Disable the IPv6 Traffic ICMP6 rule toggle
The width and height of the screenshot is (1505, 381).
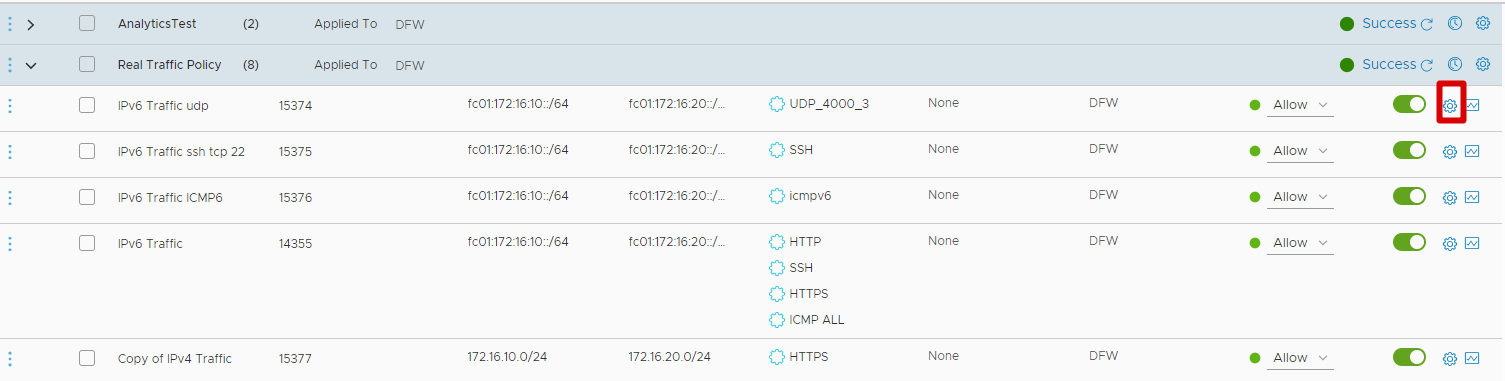[x=1409, y=196]
